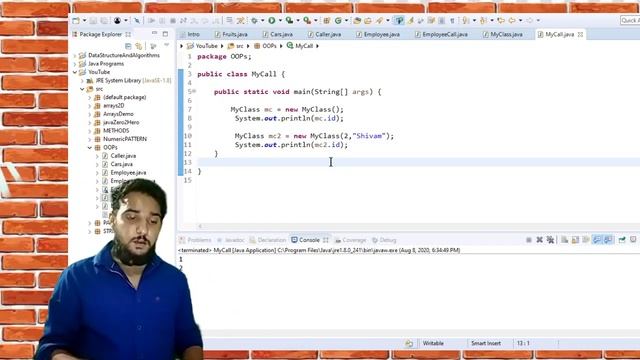This screenshot has width=640, height=360.
Task: Select the METHODS package
Action: tap(116, 131)
